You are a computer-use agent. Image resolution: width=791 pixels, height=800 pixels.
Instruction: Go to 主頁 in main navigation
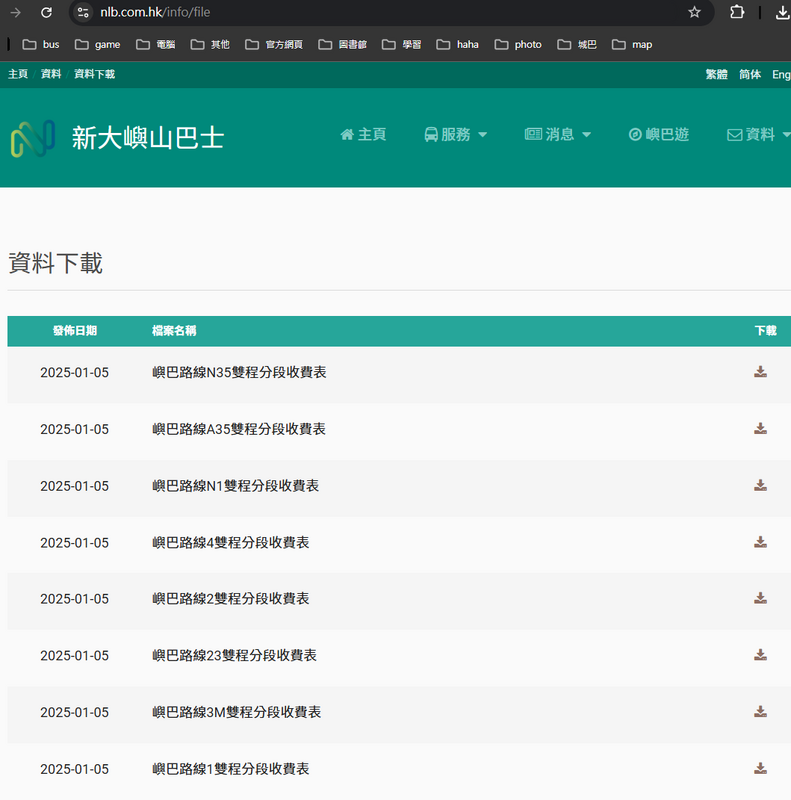(x=363, y=135)
